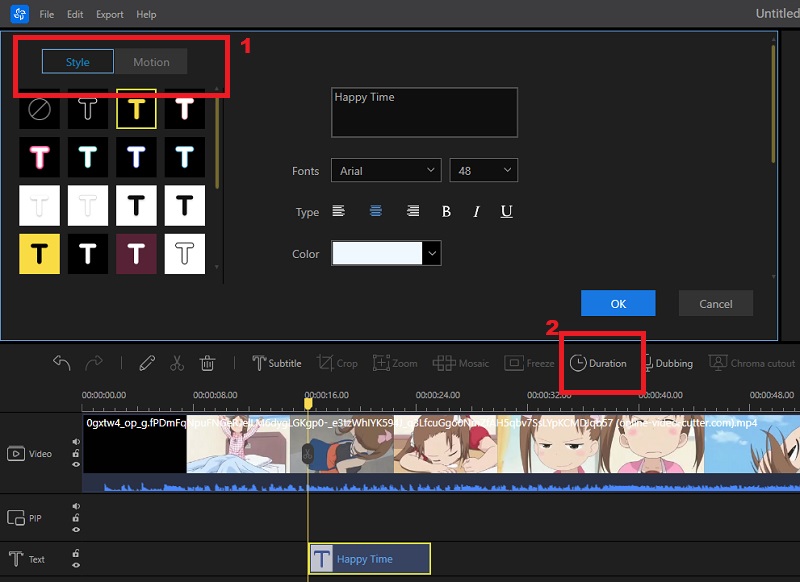Mute the Video track audio
Image resolution: width=800 pixels, height=582 pixels.
click(x=75, y=441)
